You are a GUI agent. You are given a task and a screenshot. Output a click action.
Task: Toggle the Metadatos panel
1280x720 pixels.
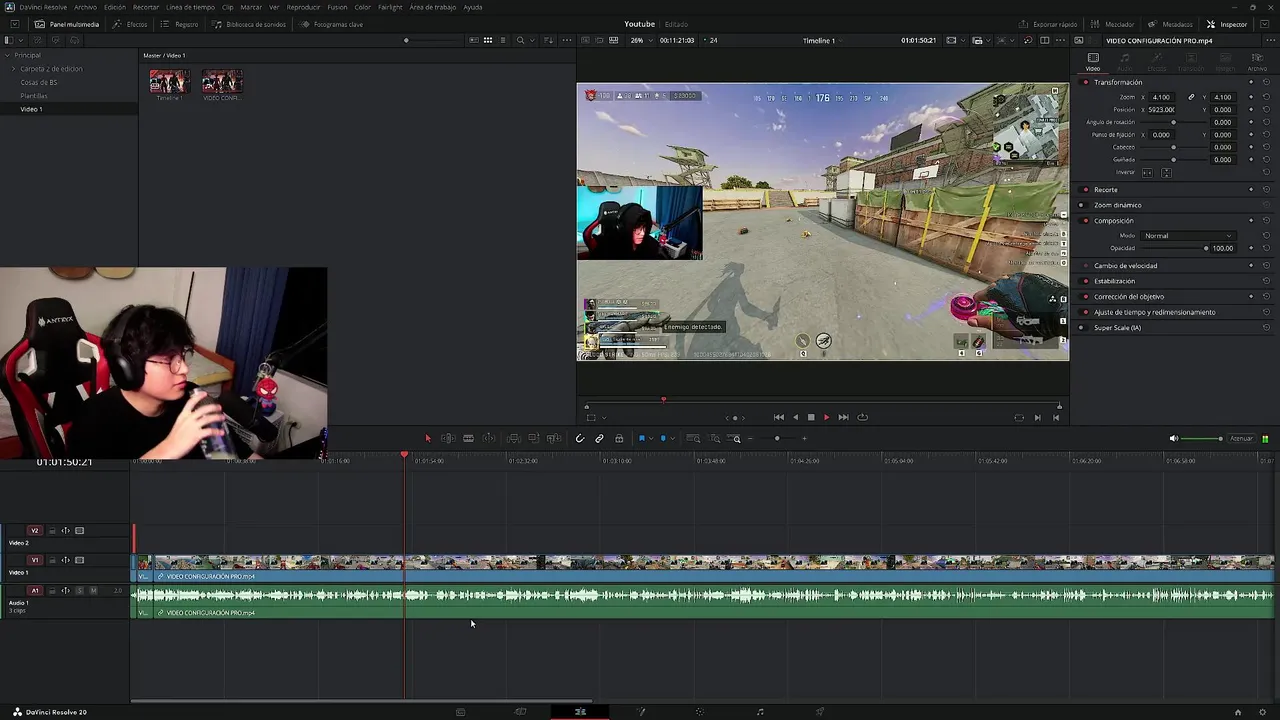pos(1170,24)
